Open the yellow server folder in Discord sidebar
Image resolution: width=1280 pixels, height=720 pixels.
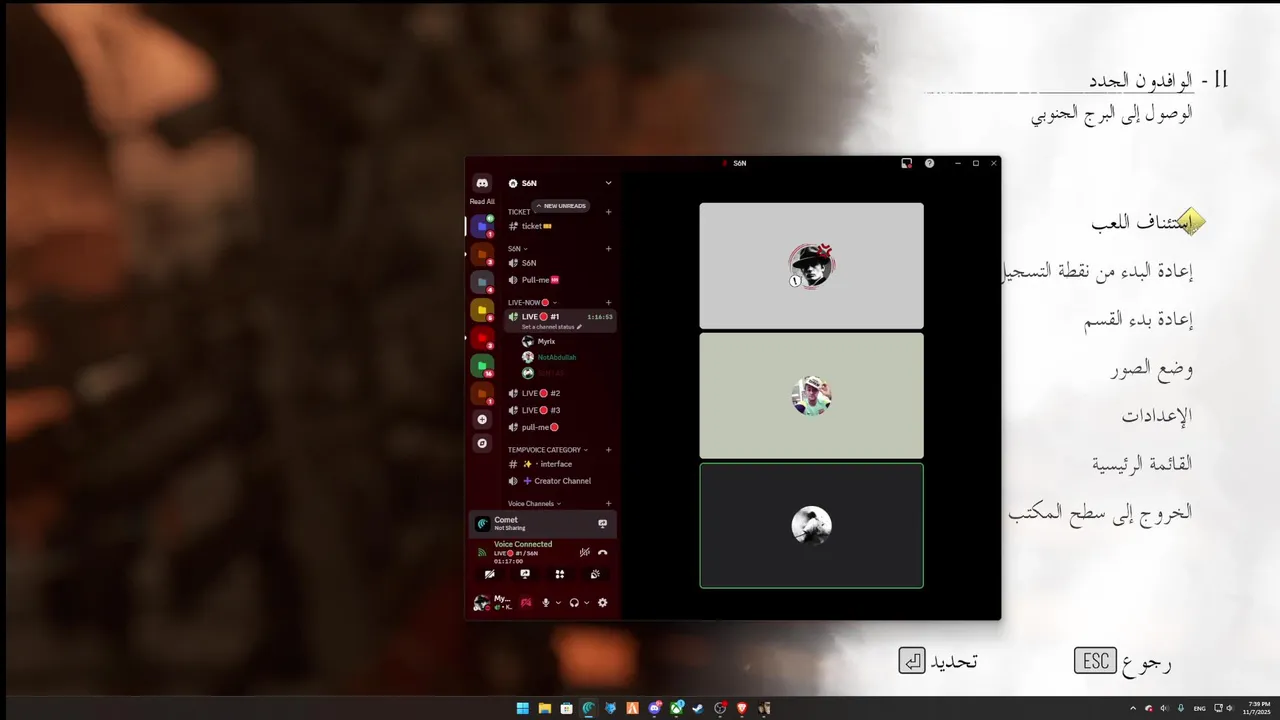tap(482, 310)
